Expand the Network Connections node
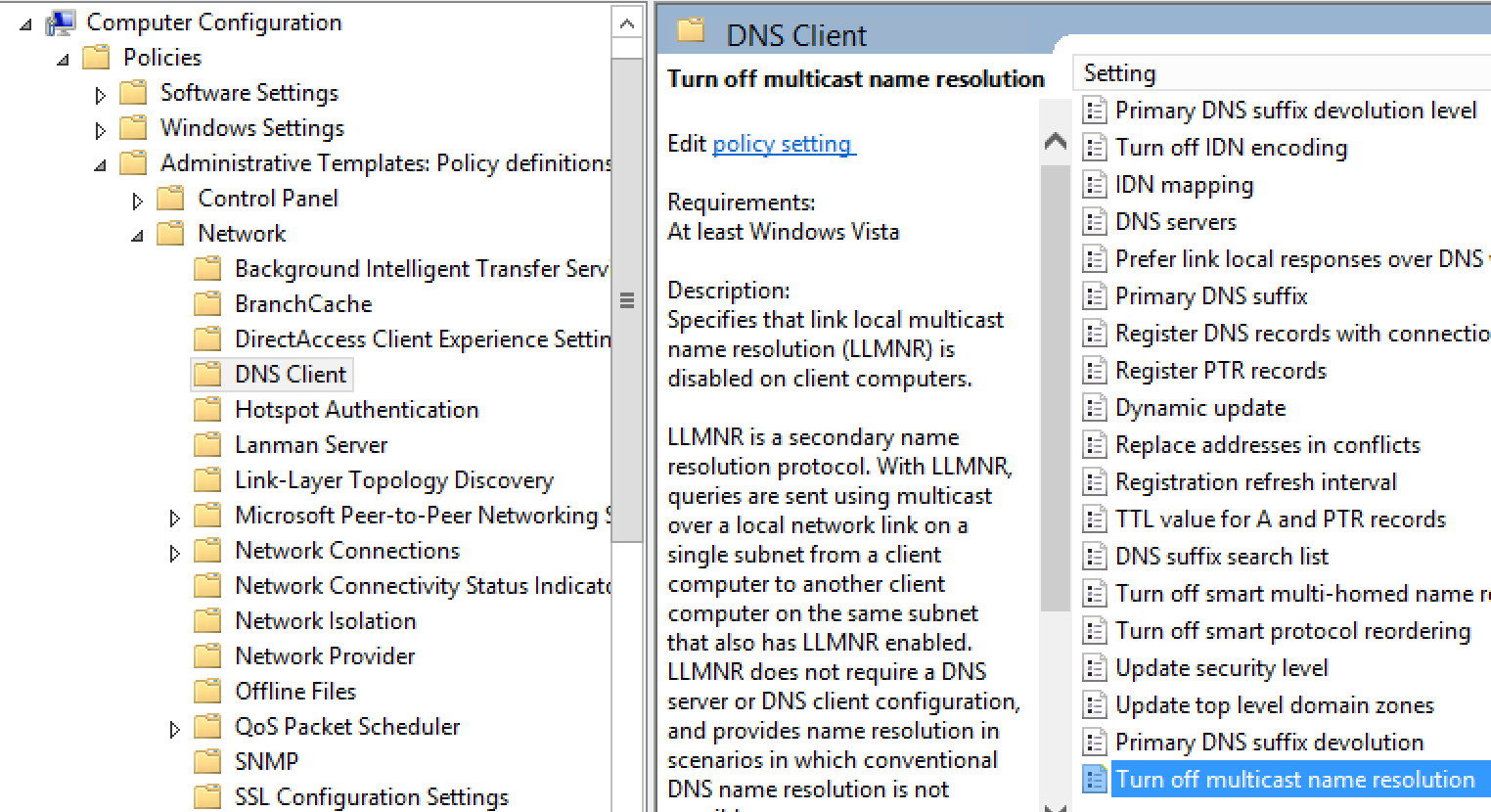 point(174,553)
